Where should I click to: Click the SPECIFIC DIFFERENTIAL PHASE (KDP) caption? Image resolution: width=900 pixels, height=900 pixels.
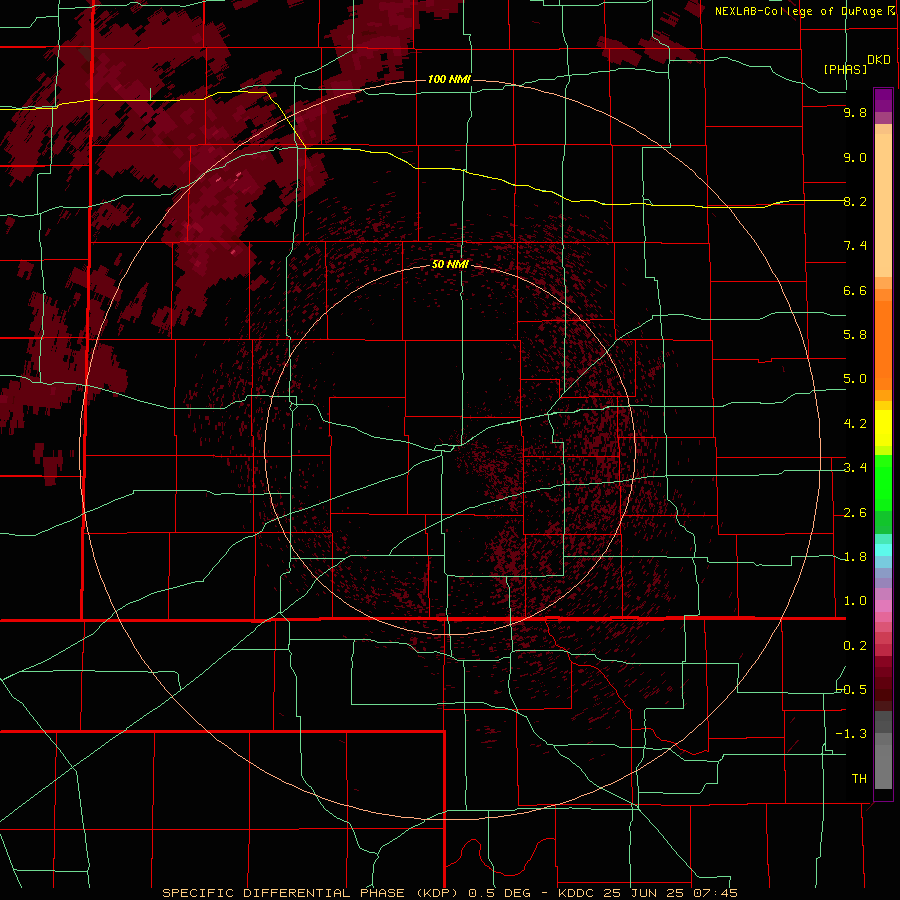point(310,893)
